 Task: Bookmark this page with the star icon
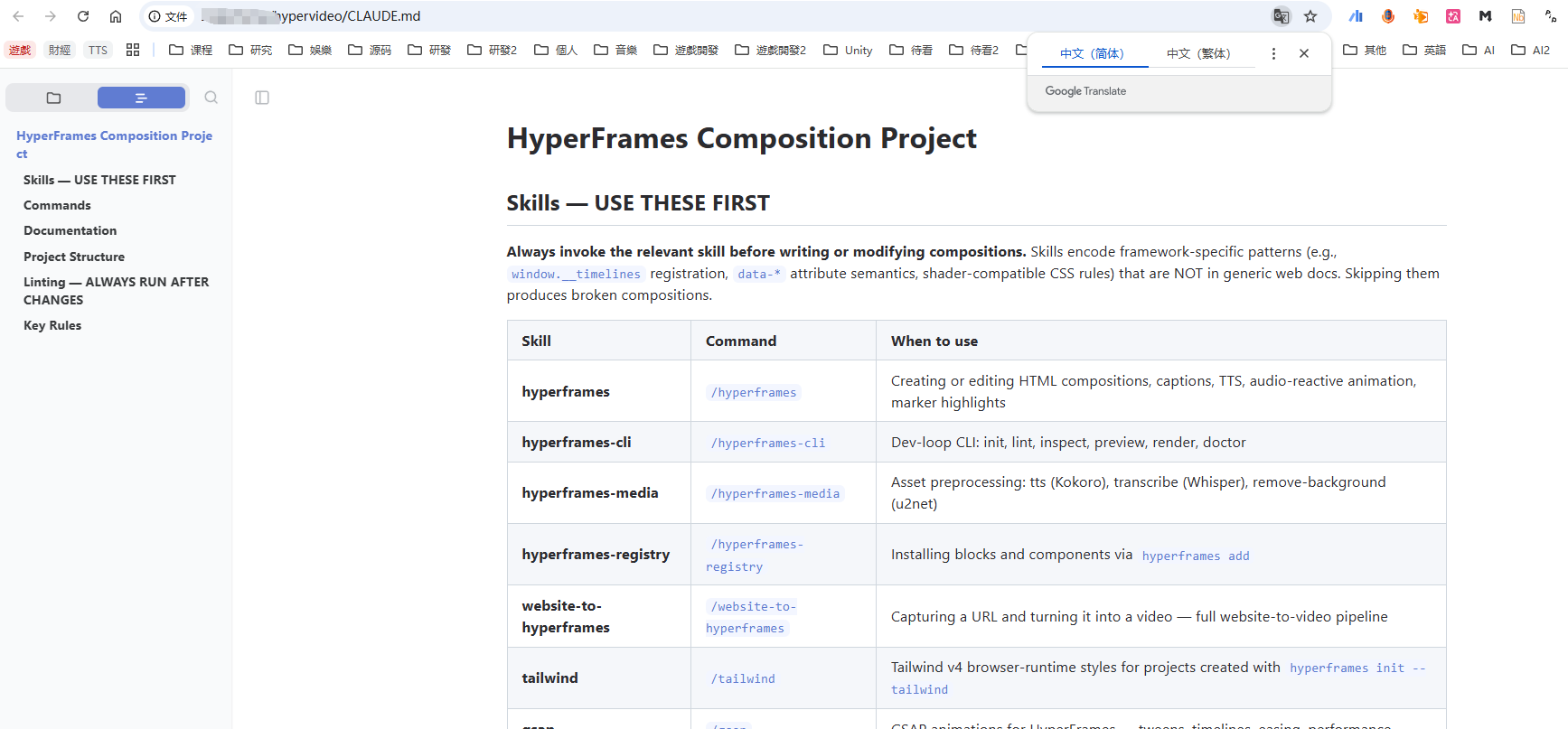pos(1310,16)
